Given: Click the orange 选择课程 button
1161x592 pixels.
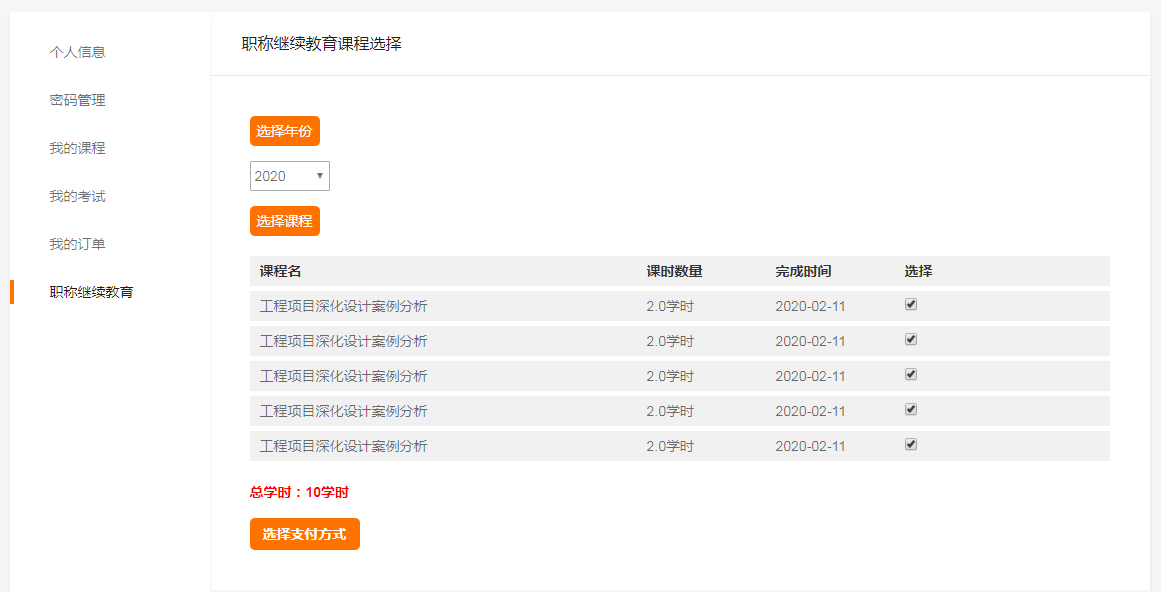Looking at the screenshot, I should [284, 221].
